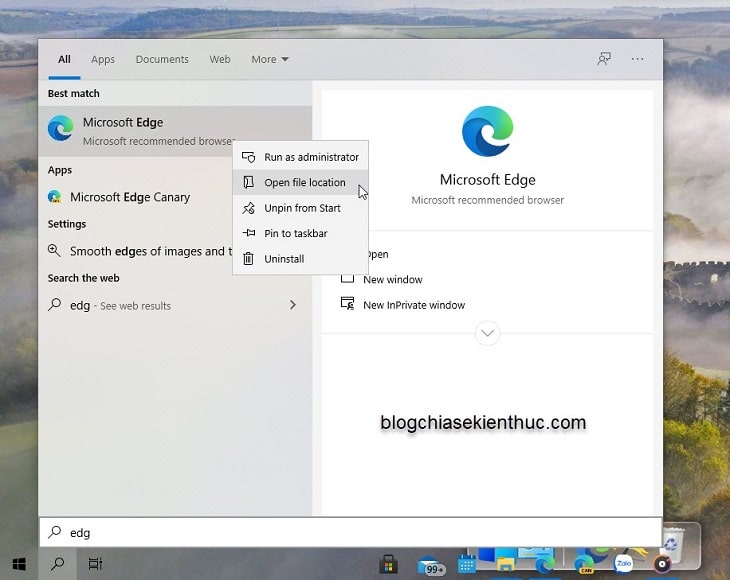730x580 pixels.
Task: Open Mail app with 99+ badge on taskbar
Action: (x=431, y=565)
